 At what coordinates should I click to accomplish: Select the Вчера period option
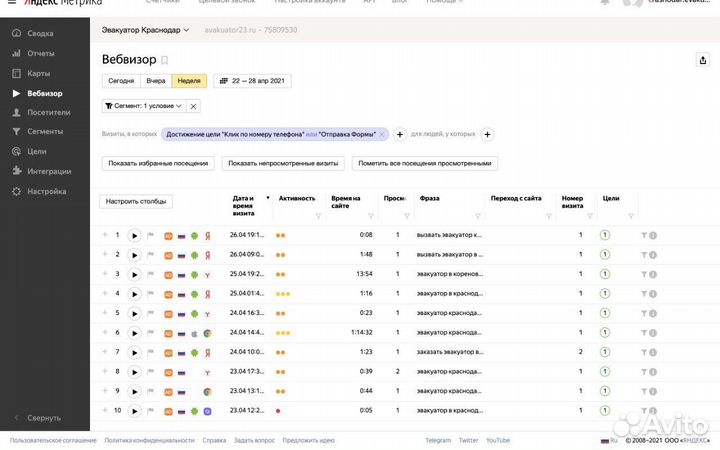156,81
